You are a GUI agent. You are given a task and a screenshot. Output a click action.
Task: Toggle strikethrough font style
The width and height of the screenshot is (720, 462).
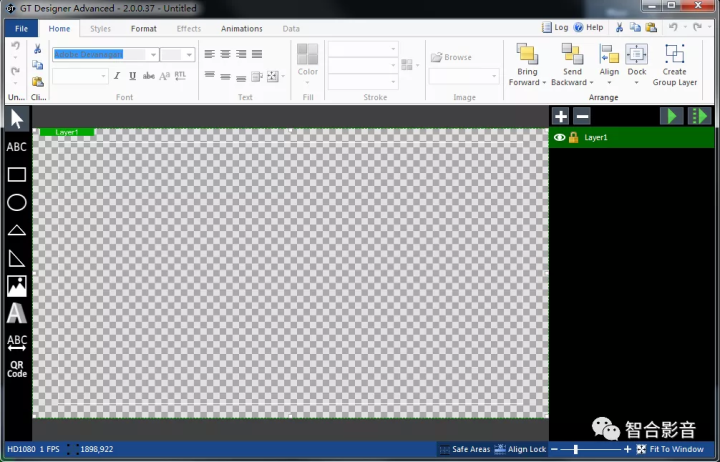coord(148,76)
